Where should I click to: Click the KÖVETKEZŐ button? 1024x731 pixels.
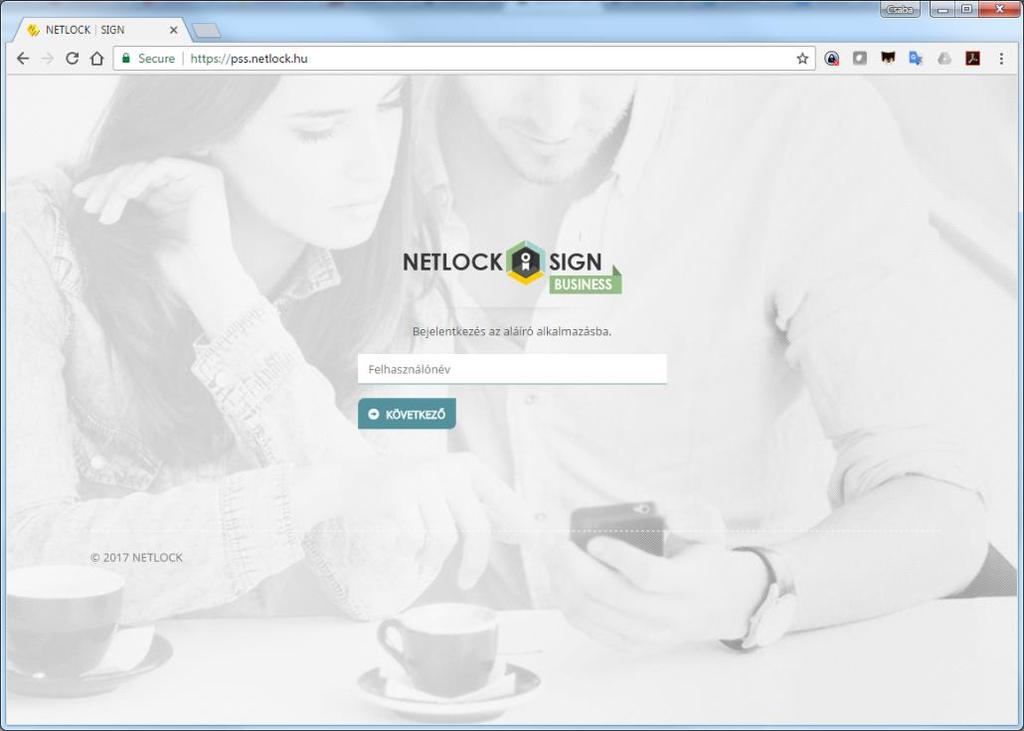tap(407, 414)
